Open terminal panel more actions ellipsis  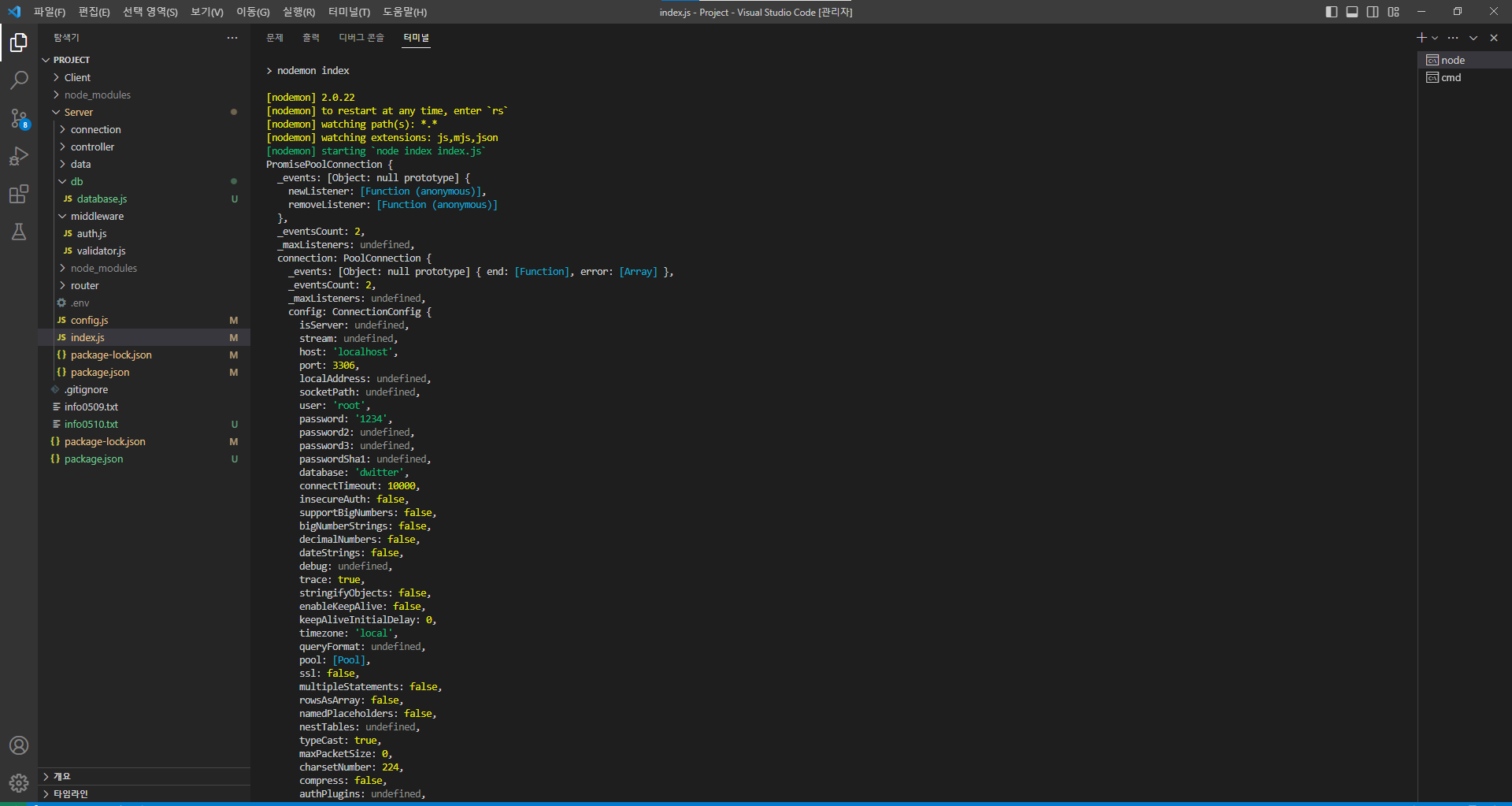click(1453, 38)
